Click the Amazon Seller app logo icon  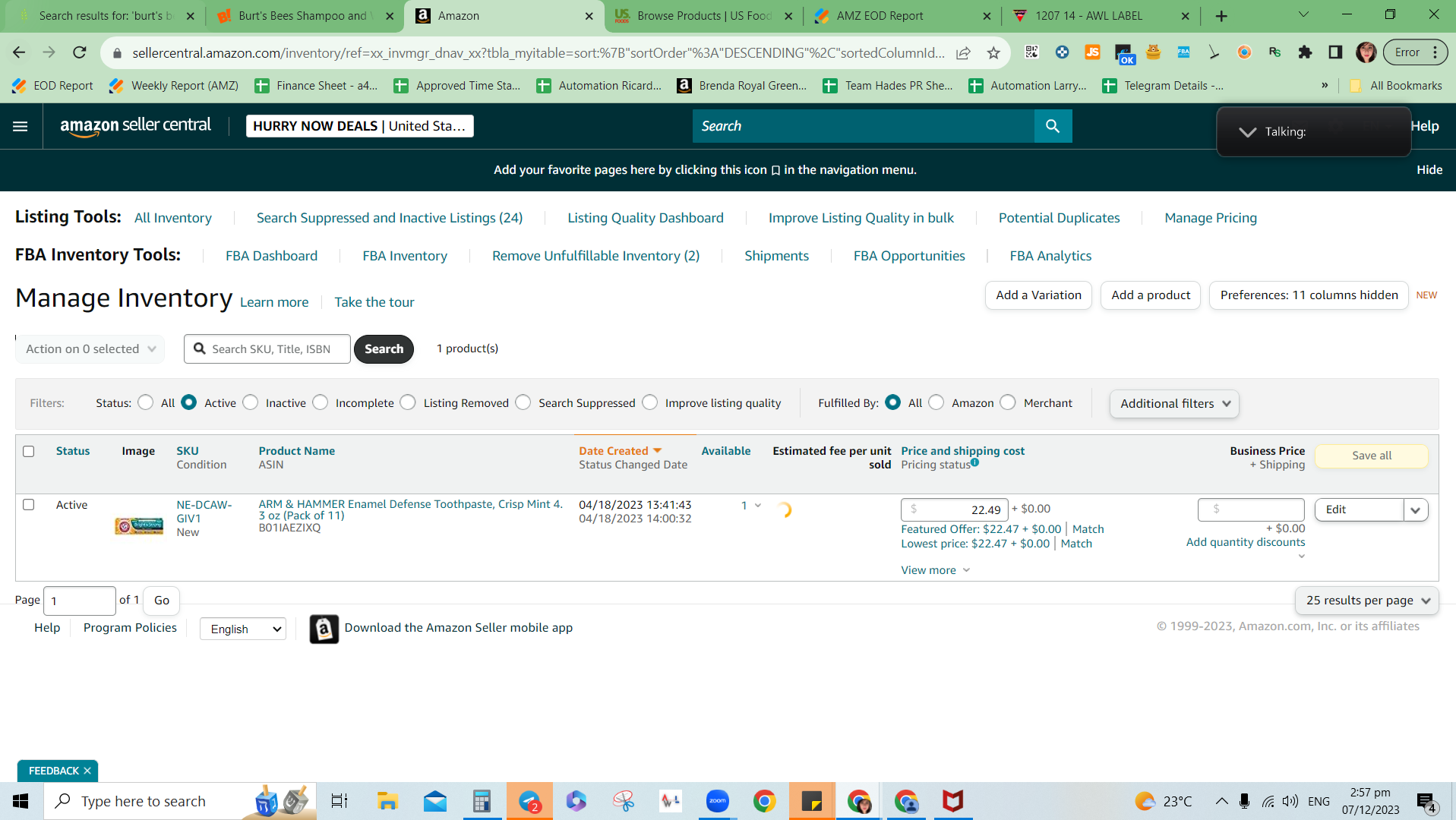coord(324,629)
